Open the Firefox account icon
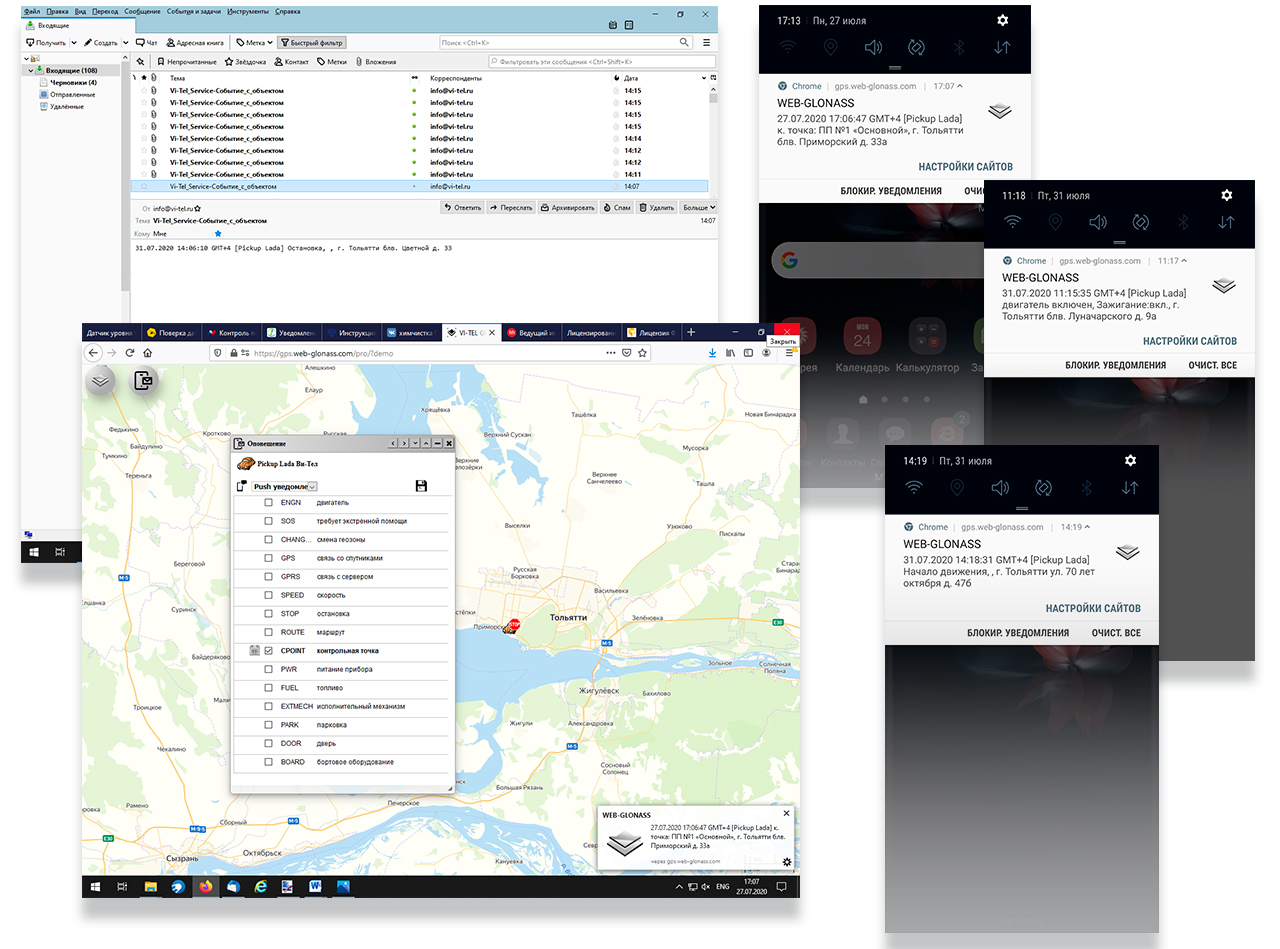 click(766, 353)
